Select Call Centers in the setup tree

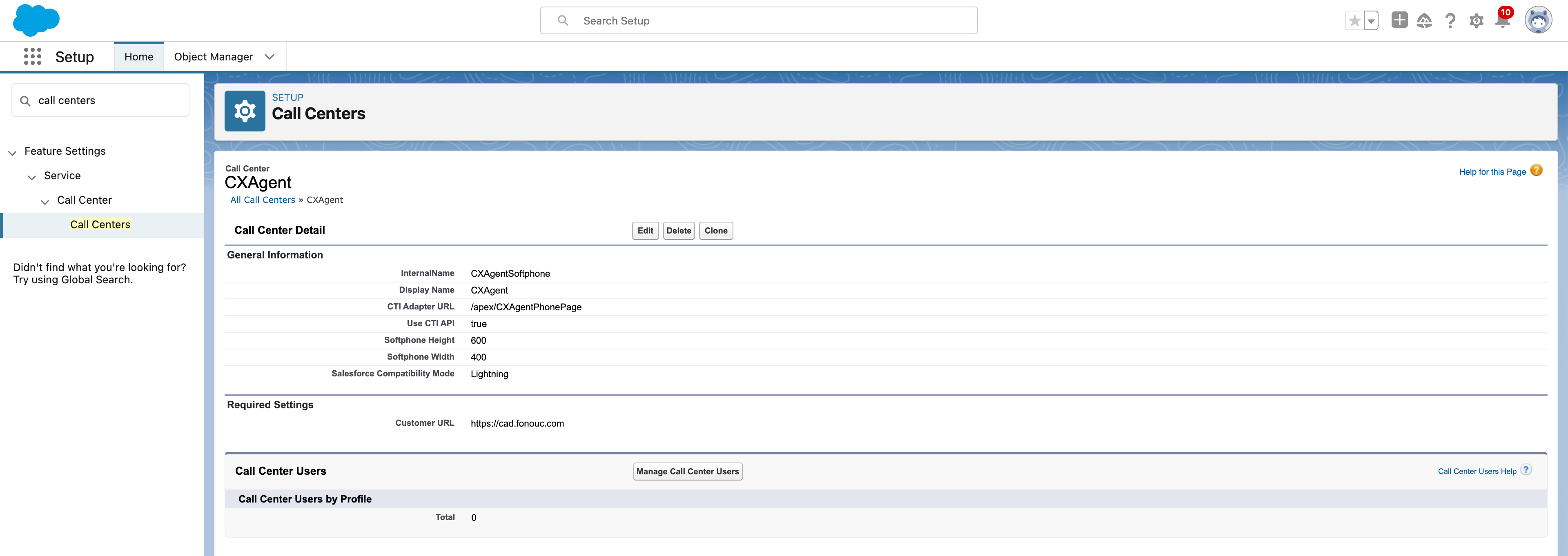(x=100, y=225)
